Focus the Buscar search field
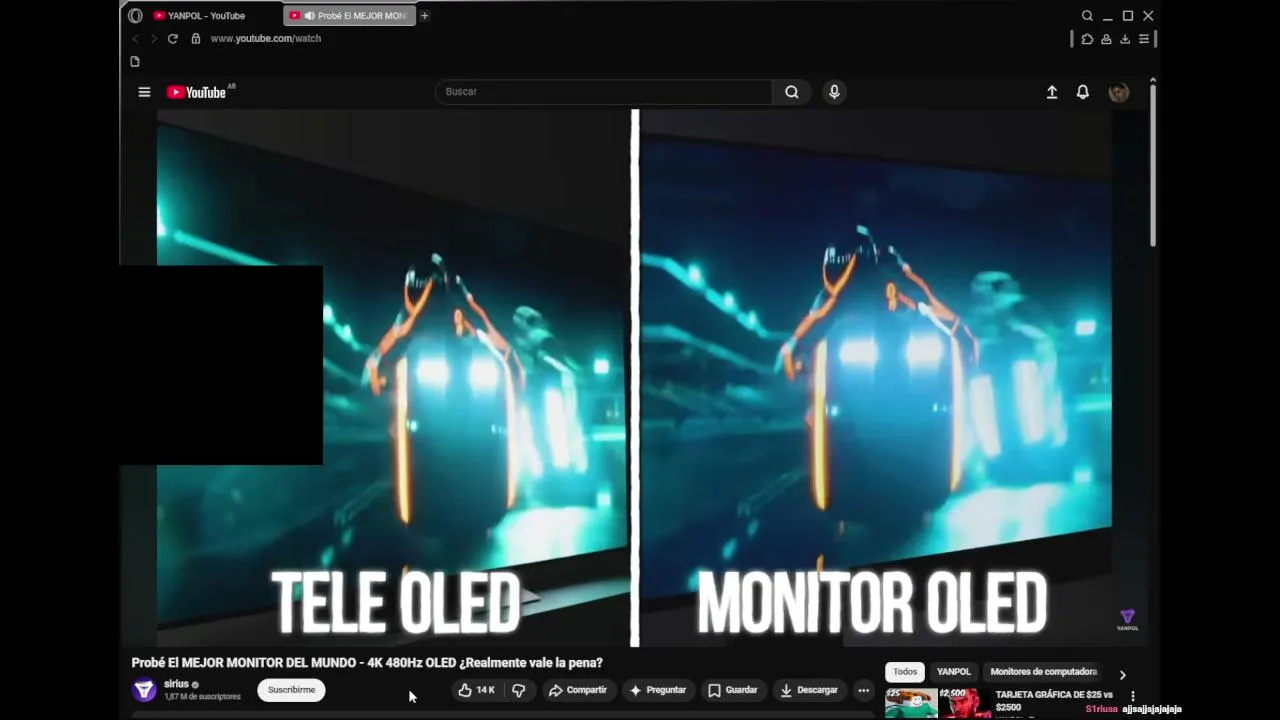Image resolution: width=1280 pixels, height=720 pixels. coord(603,92)
